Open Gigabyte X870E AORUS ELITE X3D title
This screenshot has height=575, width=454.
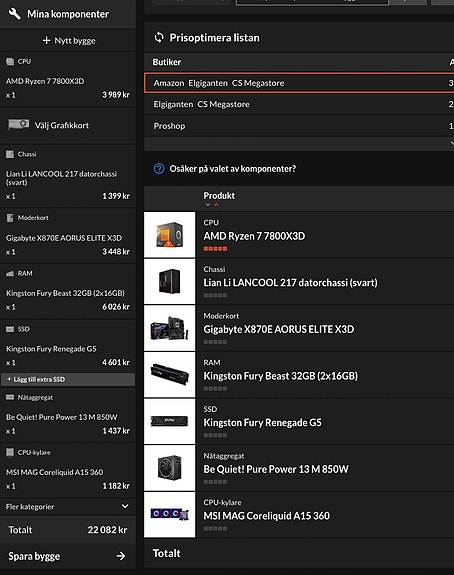pyautogui.click(x=279, y=329)
